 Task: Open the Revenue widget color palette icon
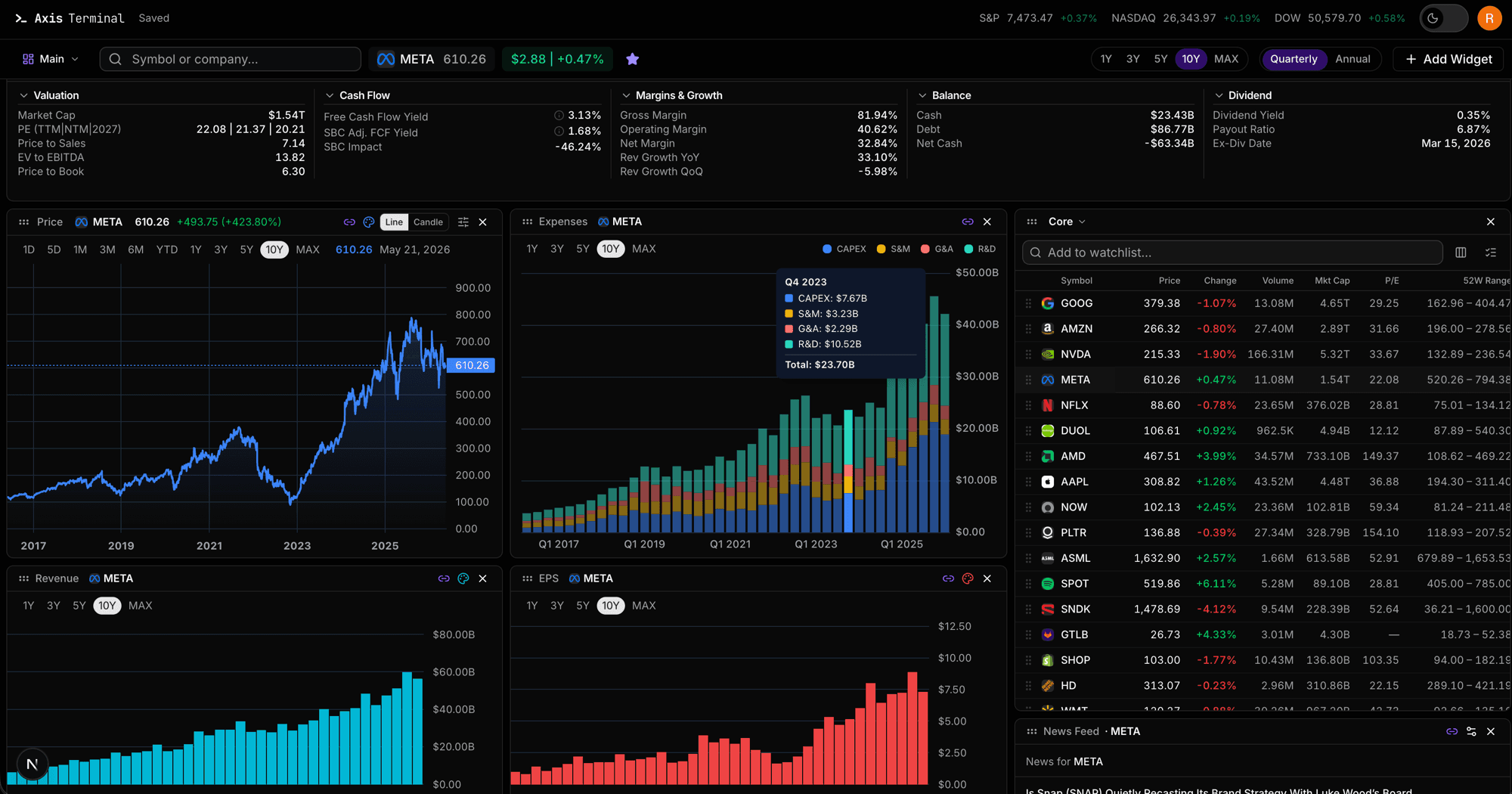coord(463,578)
